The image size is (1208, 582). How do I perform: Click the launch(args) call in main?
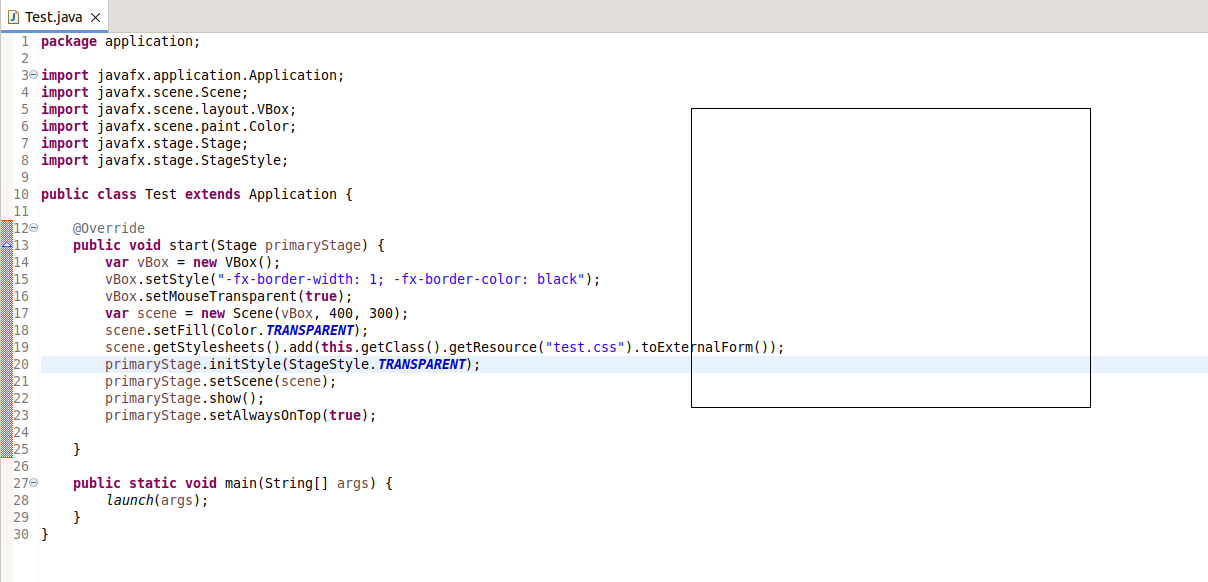point(155,500)
